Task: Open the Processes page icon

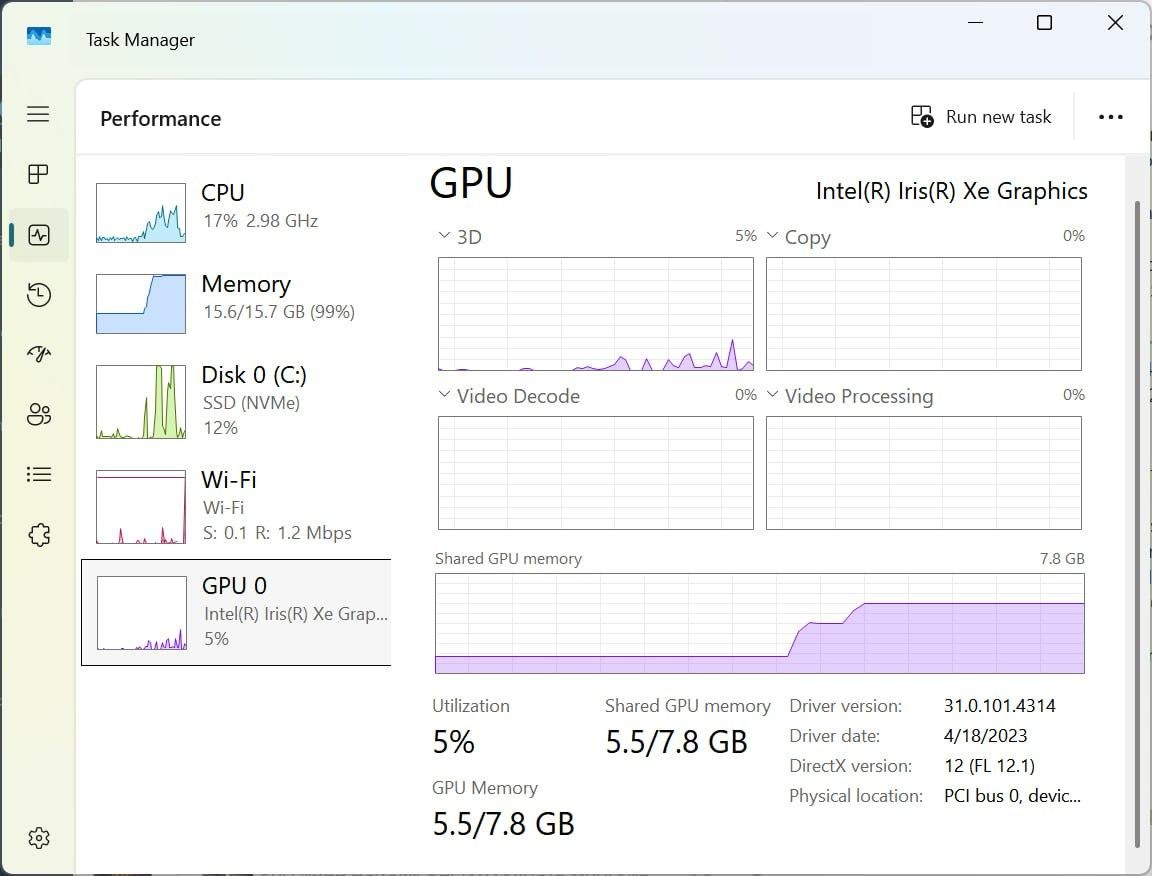Action: pos(38,174)
